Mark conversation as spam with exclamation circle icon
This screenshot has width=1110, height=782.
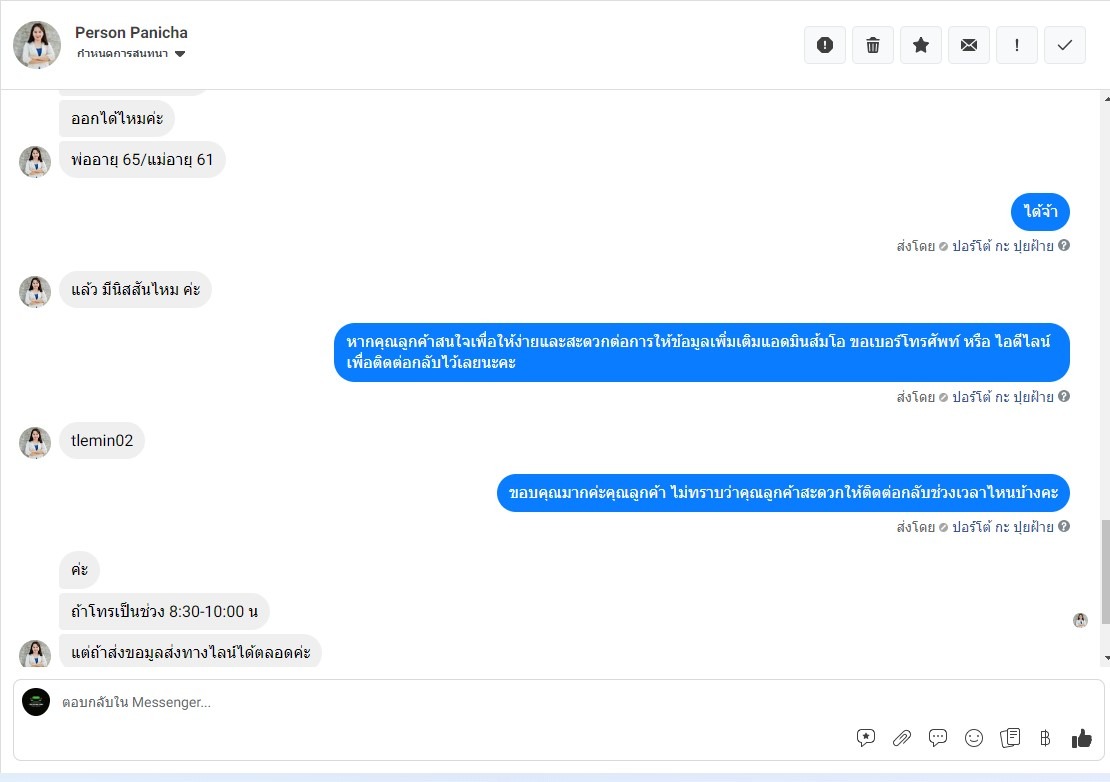[x=825, y=45]
